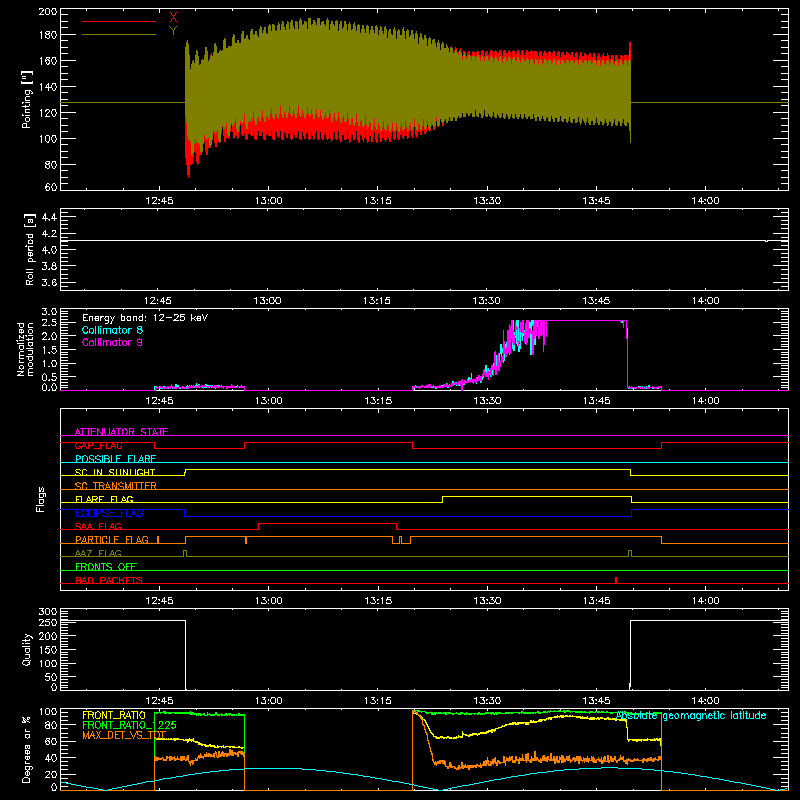
Task: Click the SAA_FLAG label
Action: pyautogui.click(x=98, y=526)
